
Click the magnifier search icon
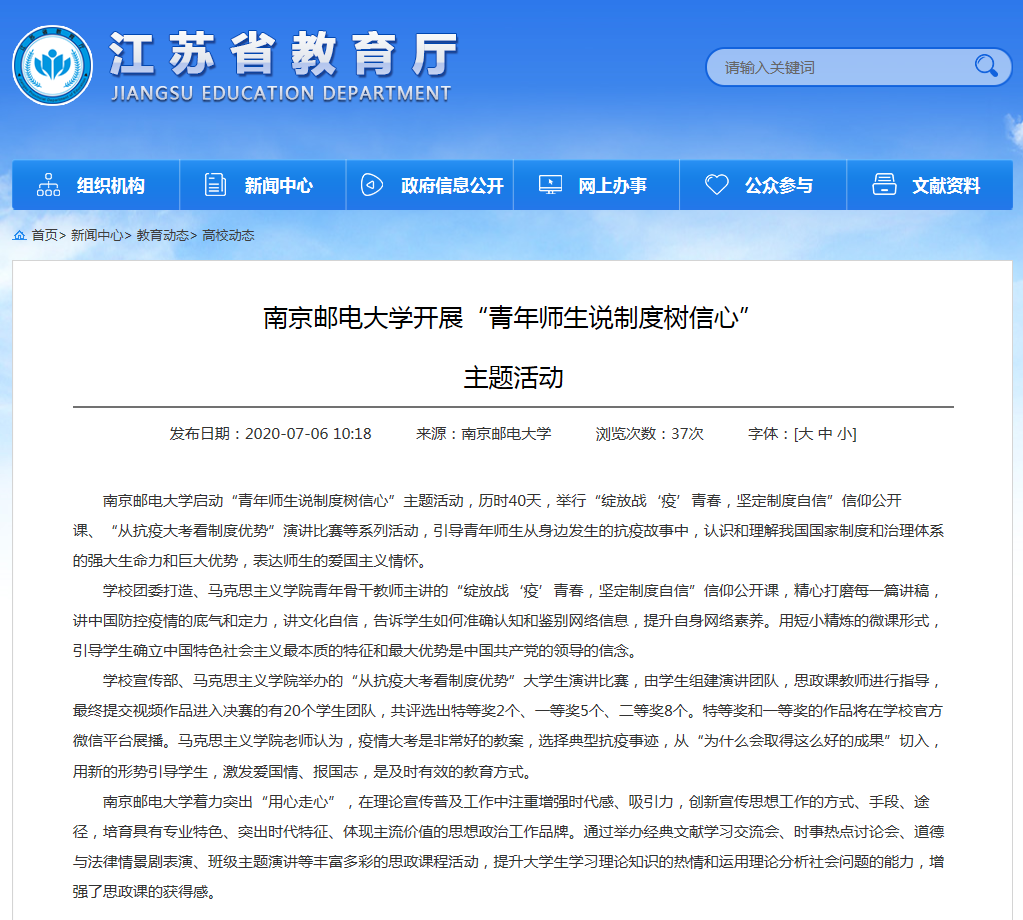pyautogui.click(x=985, y=67)
